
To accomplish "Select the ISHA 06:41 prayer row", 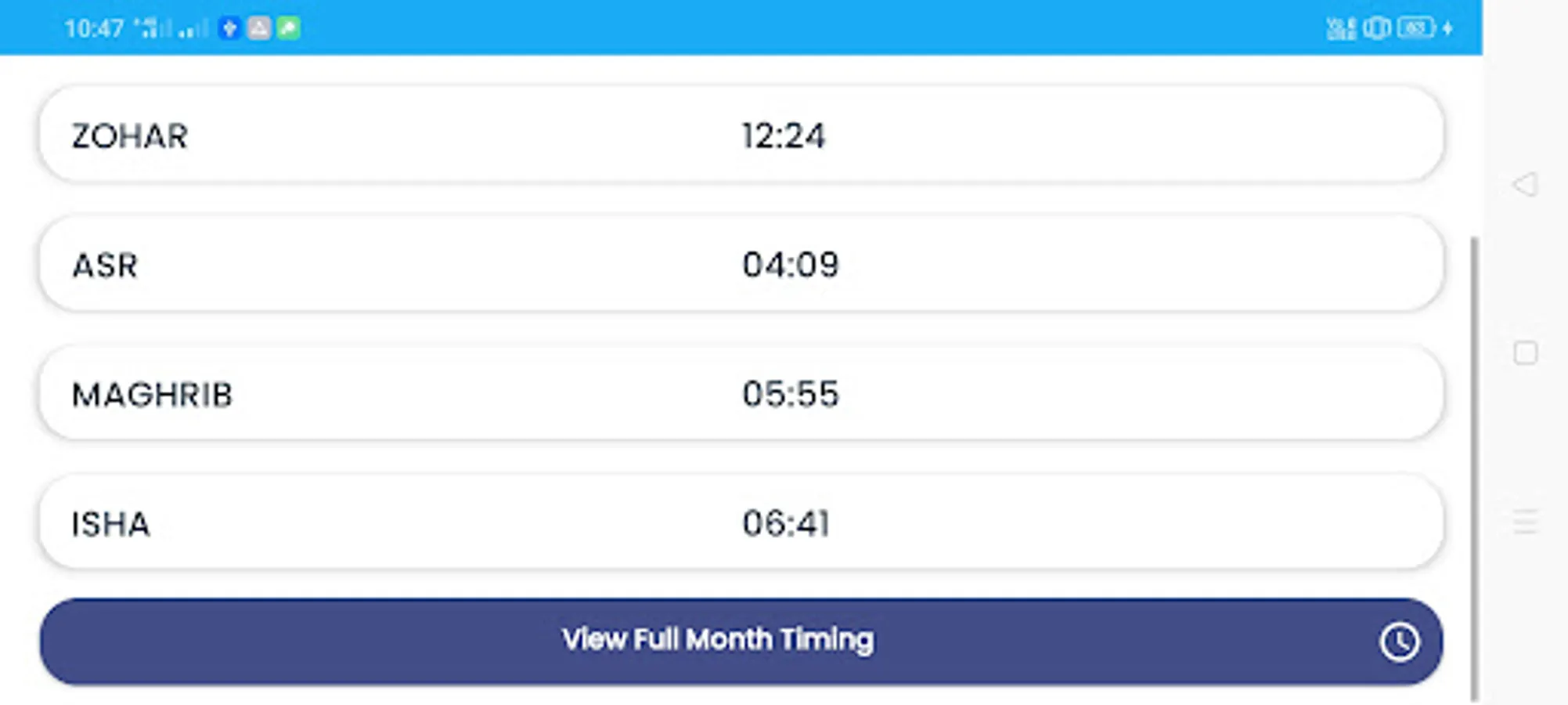I will [x=740, y=523].
